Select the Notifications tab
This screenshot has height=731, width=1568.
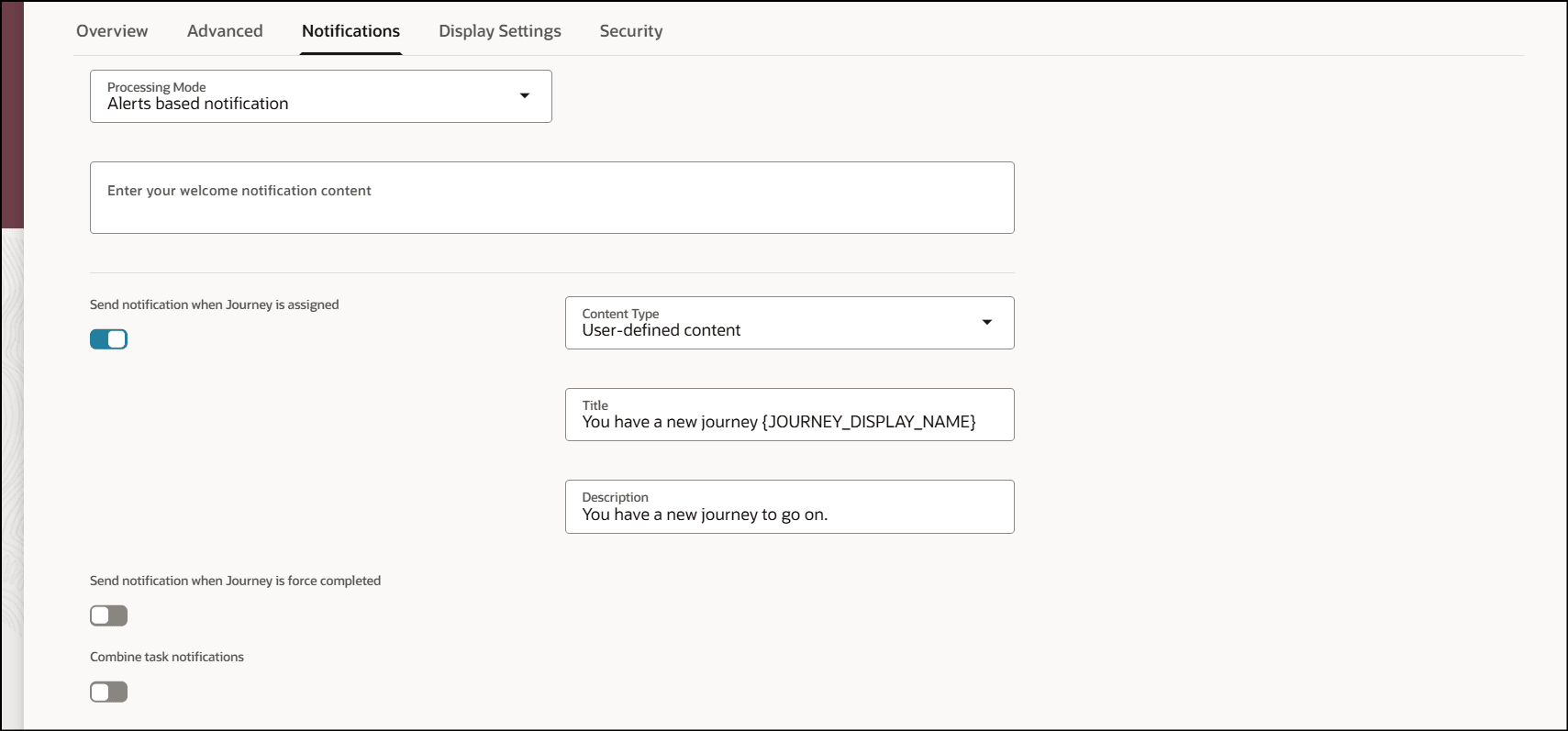coord(350,31)
